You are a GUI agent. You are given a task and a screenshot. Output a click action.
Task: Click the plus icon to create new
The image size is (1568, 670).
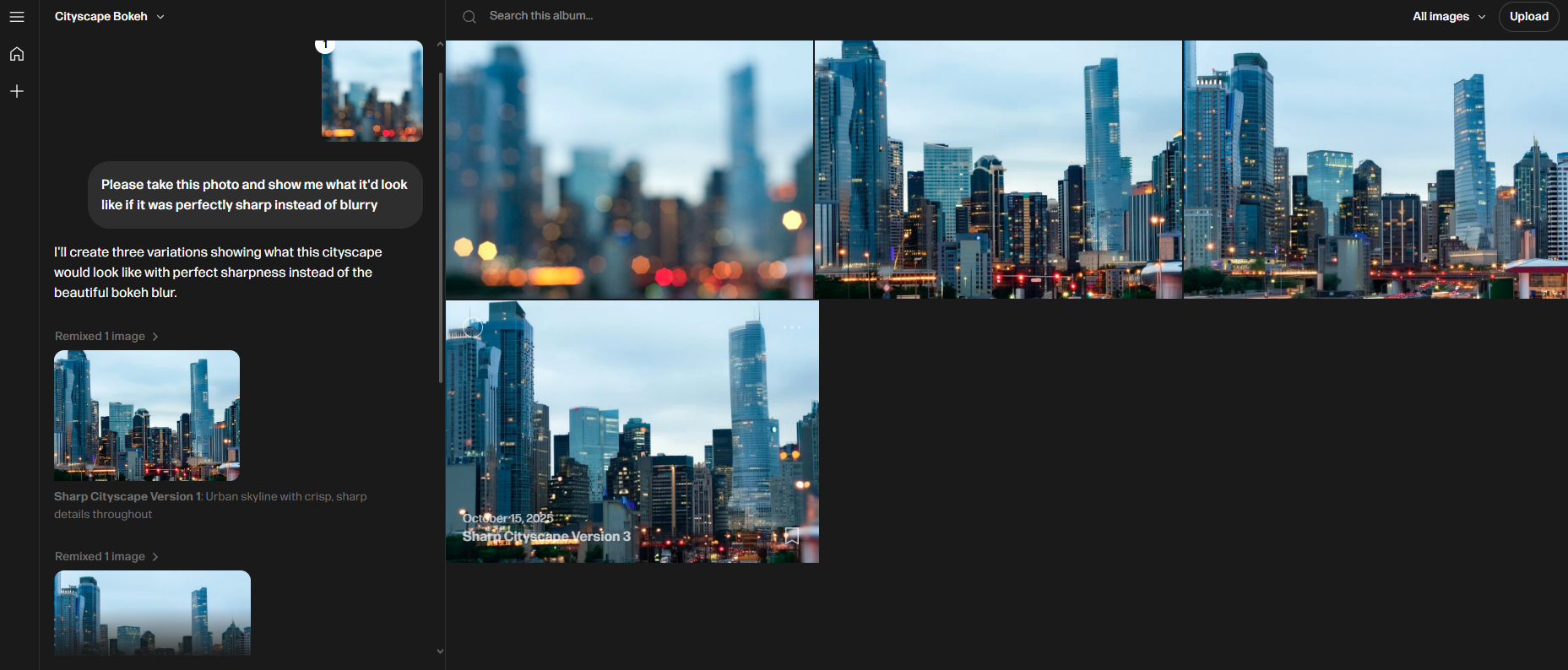click(17, 91)
